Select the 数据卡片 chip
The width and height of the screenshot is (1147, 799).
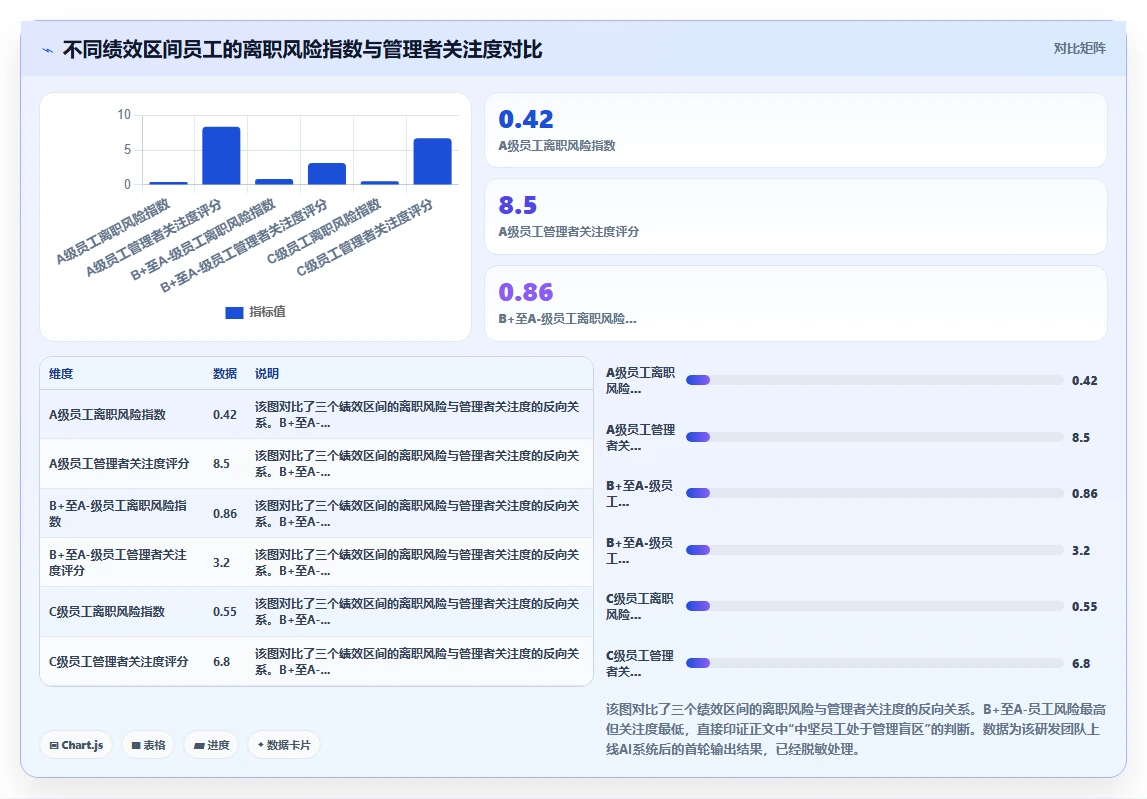click(284, 745)
